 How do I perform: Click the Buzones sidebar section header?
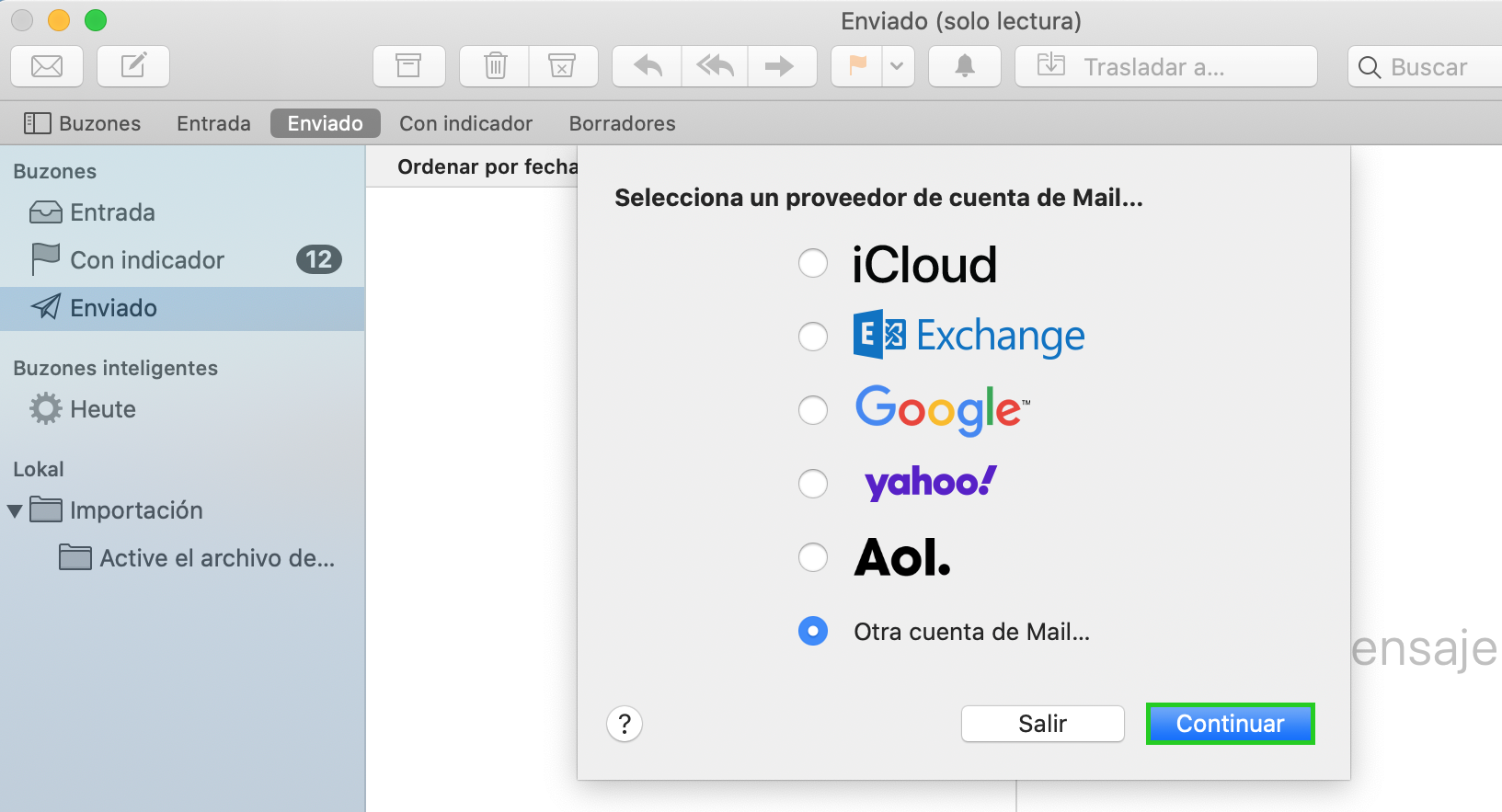(x=54, y=171)
